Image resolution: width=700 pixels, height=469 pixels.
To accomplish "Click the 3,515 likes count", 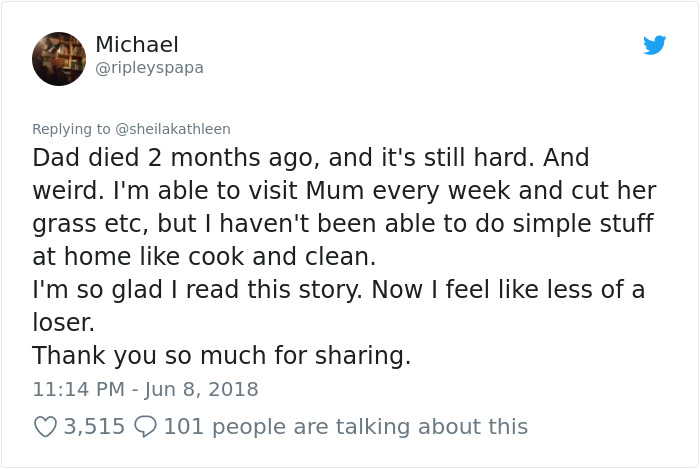I will pyautogui.click(x=94, y=427).
